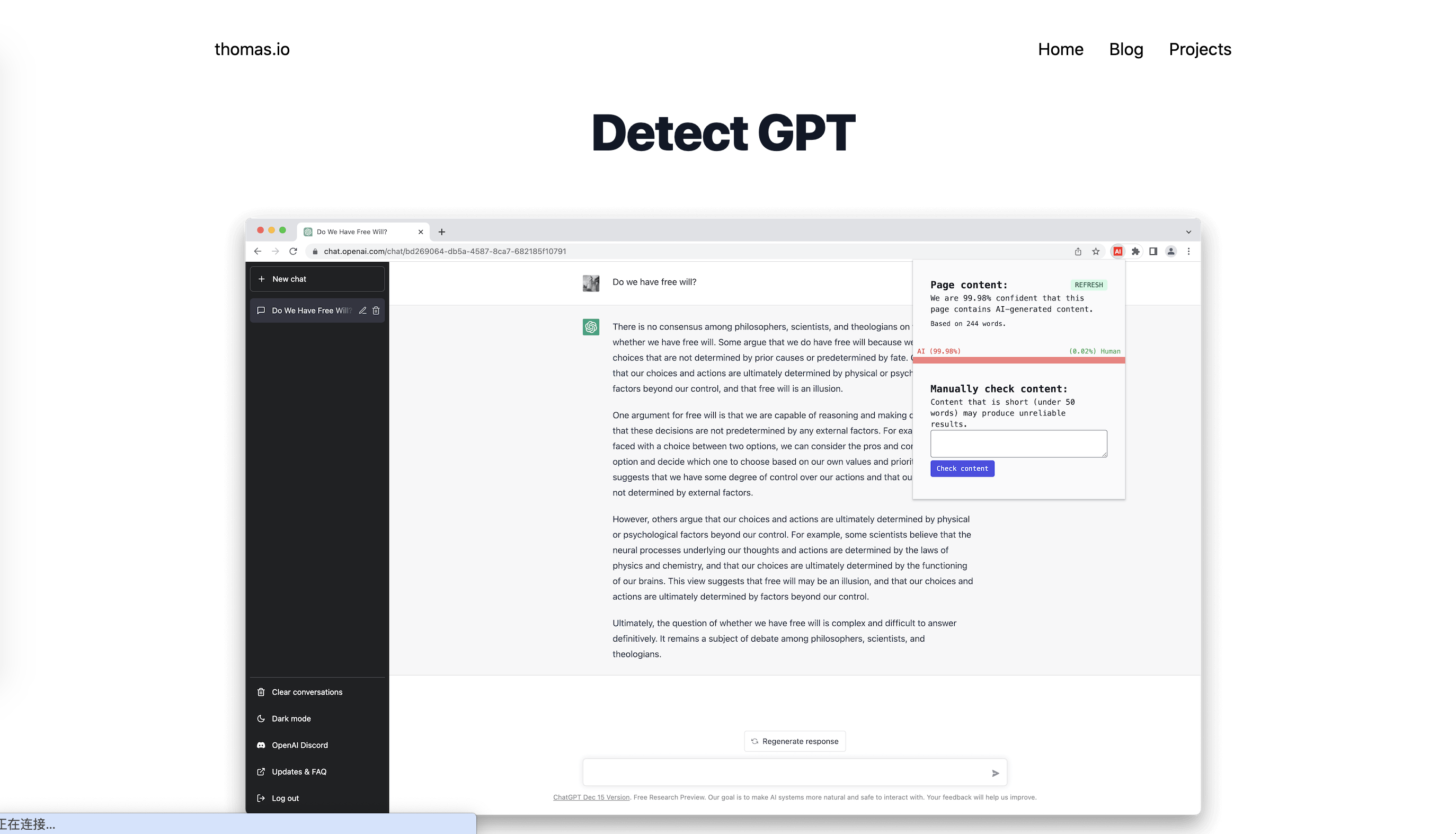The image size is (1456, 834).
Task: Click the "AI (99.98%)" label
Action: (x=939, y=351)
